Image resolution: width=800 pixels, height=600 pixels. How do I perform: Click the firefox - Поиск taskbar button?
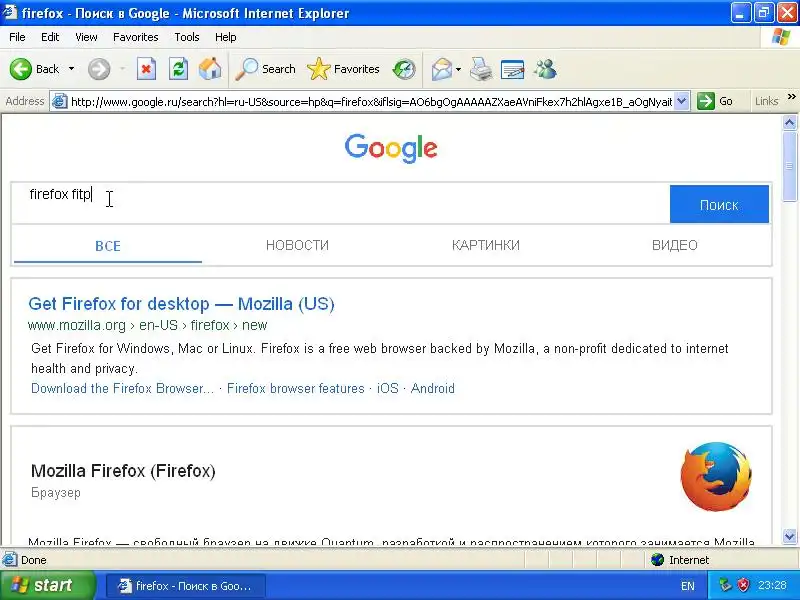pyautogui.click(x=186, y=586)
